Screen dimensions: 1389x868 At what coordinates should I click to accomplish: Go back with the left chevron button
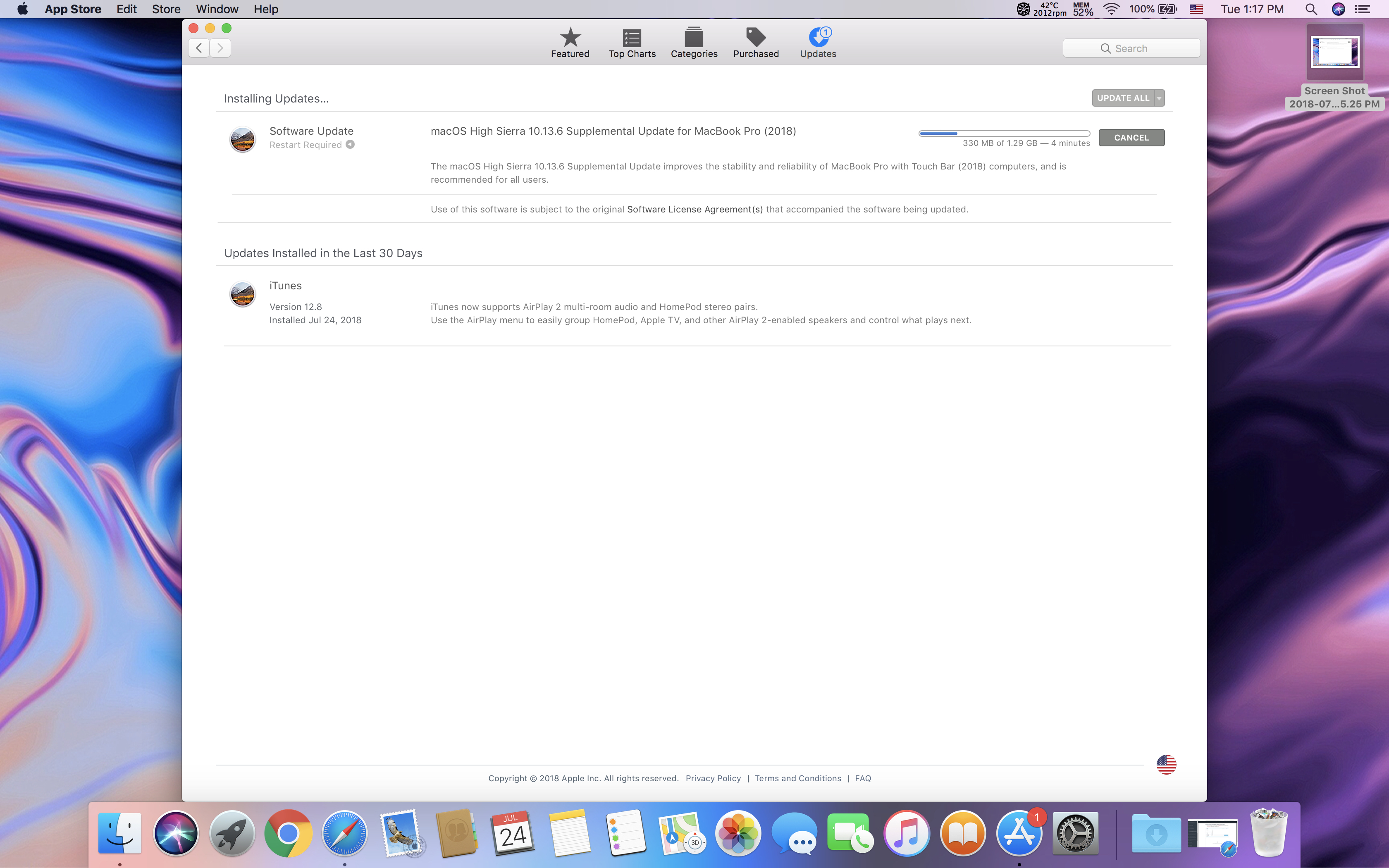coord(199,48)
